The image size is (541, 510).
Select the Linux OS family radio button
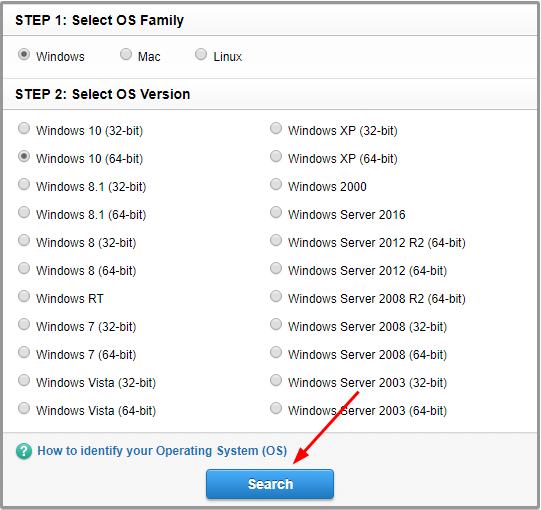(201, 54)
